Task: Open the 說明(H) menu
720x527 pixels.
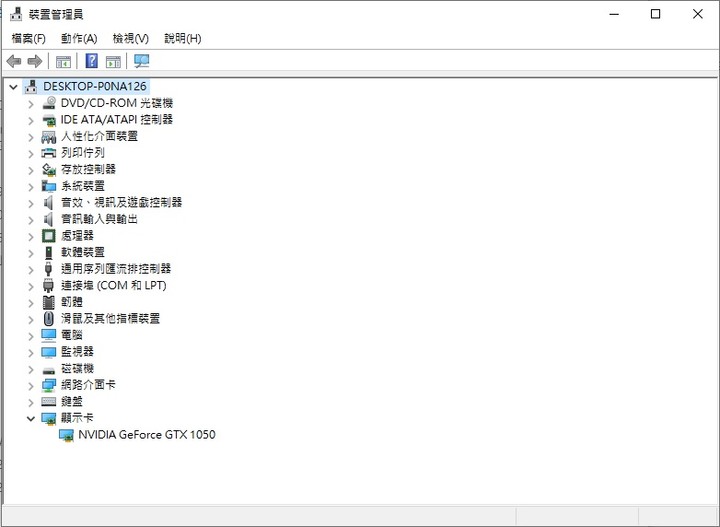Action: click(x=183, y=39)
